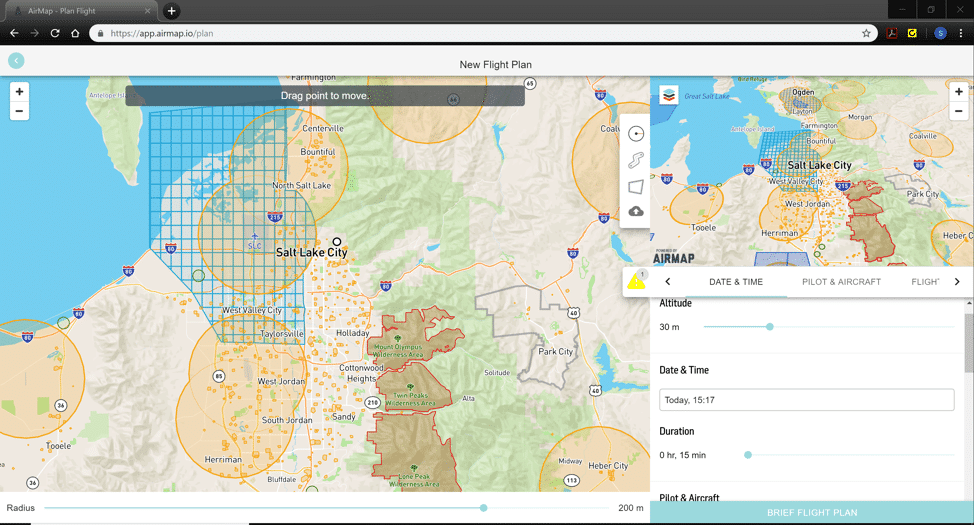This screenshot has width=974, height=525.
Task: Zoom out on the right preview map
Action: click(959, 111)
